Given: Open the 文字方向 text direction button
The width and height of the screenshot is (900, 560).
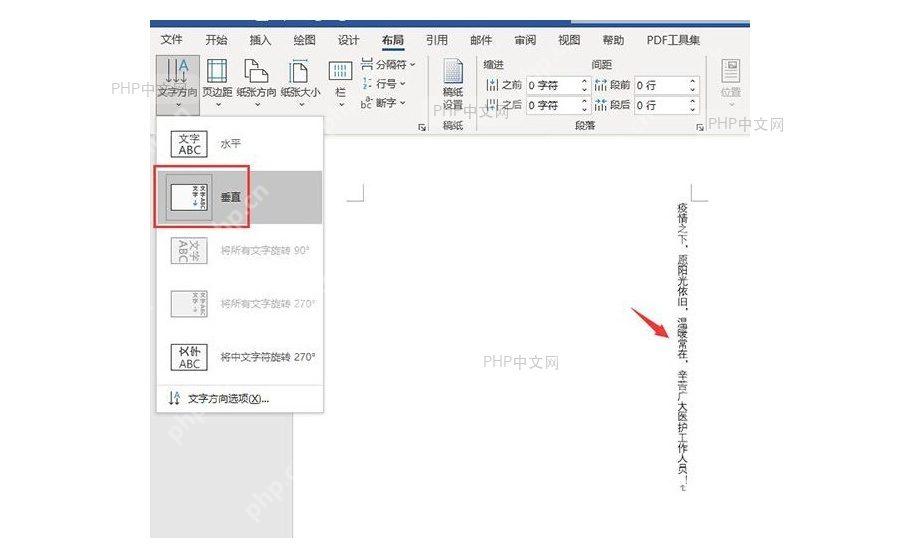Looking at the screenshot, I should [x=177, y=84].
